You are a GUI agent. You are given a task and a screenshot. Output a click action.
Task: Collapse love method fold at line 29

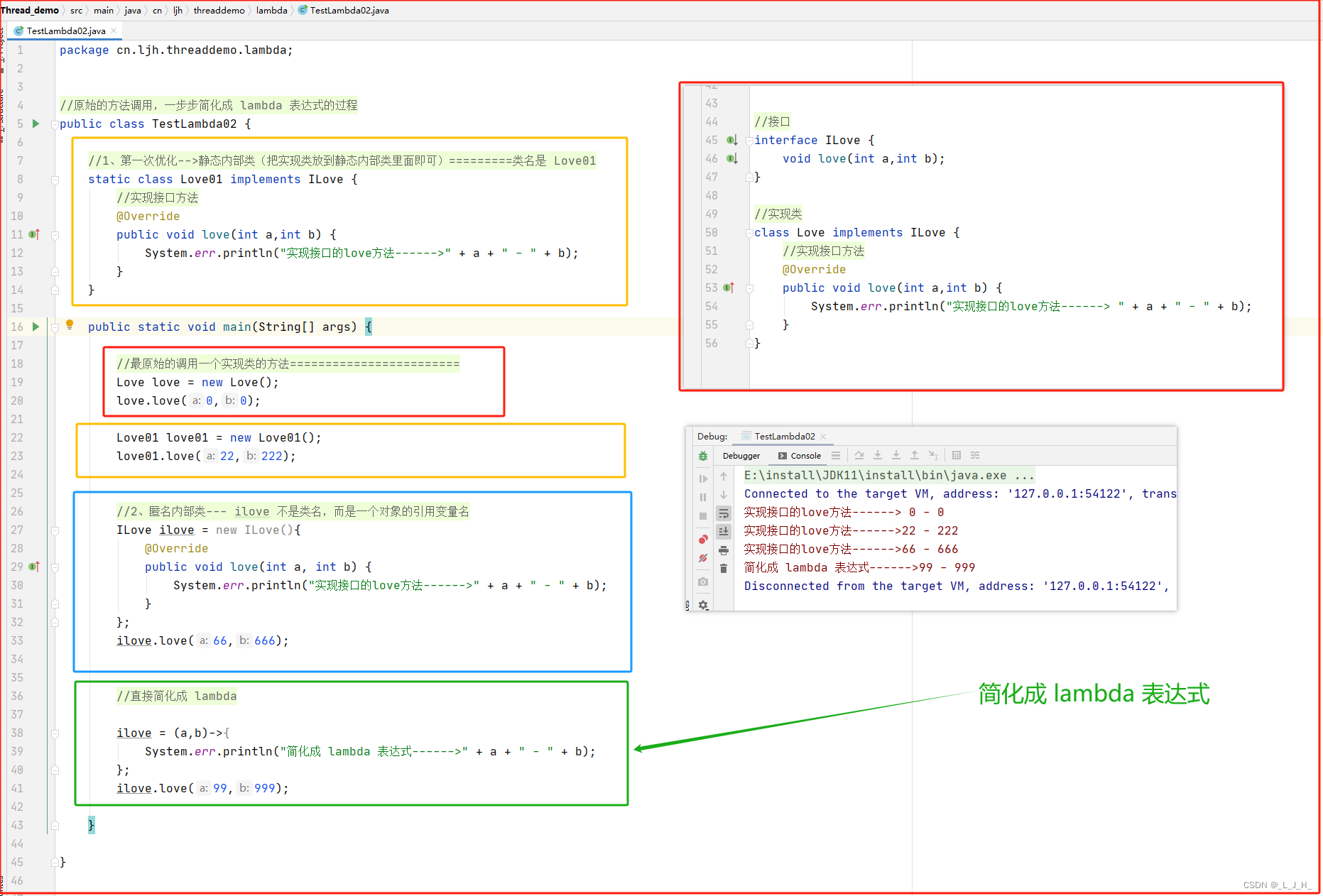(55, 567)
